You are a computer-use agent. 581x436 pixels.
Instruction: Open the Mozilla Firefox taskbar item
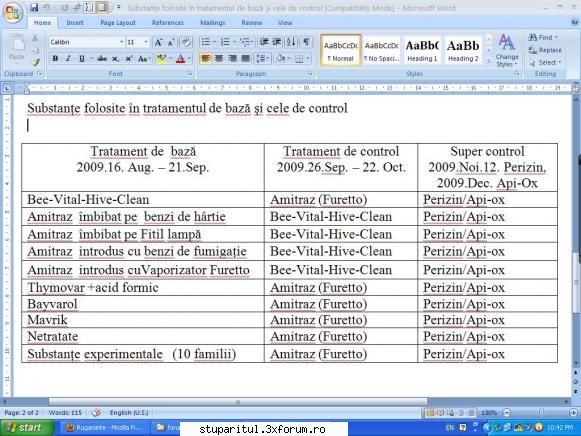point(104,428)
